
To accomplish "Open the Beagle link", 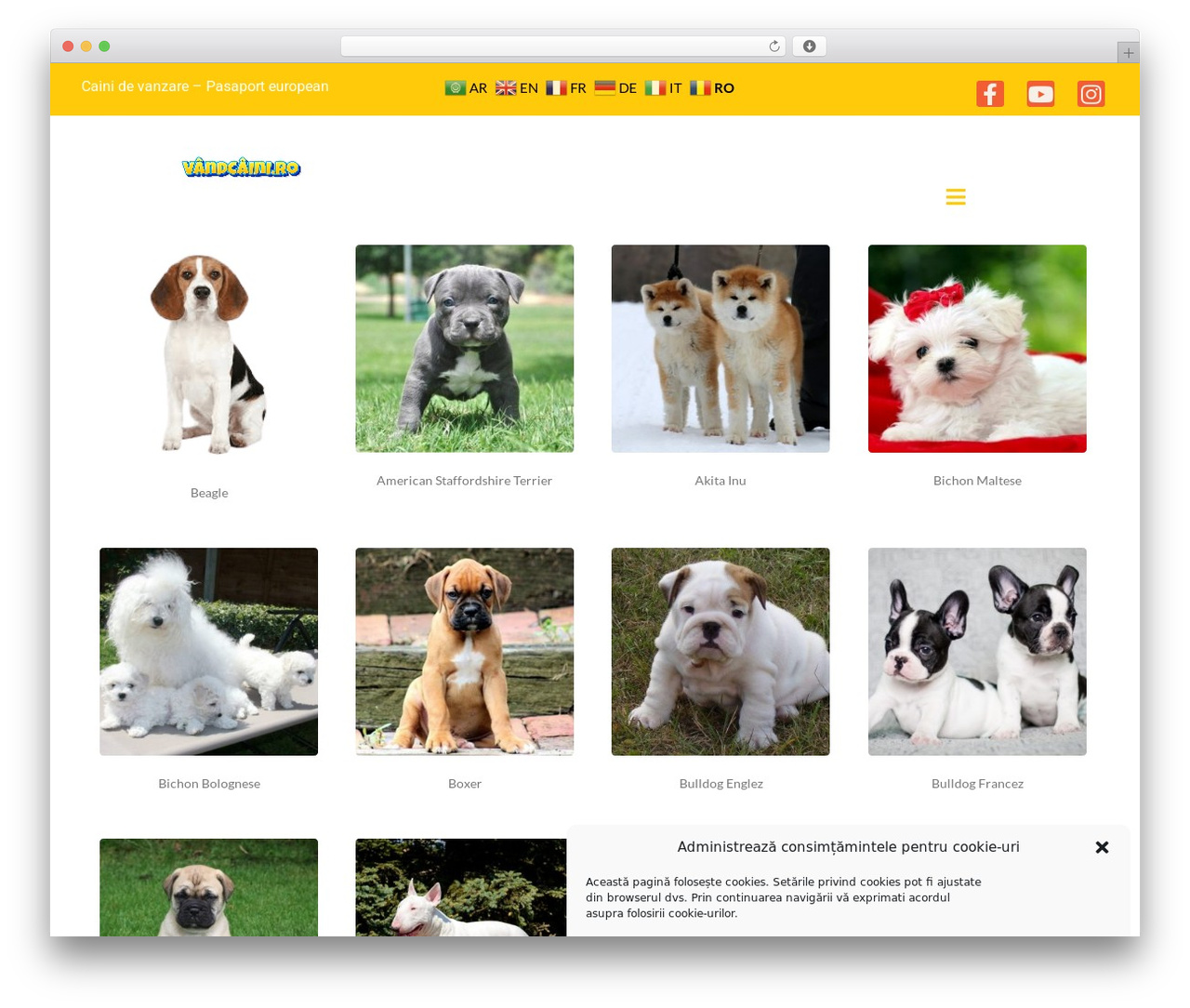I will pos(209,493).
